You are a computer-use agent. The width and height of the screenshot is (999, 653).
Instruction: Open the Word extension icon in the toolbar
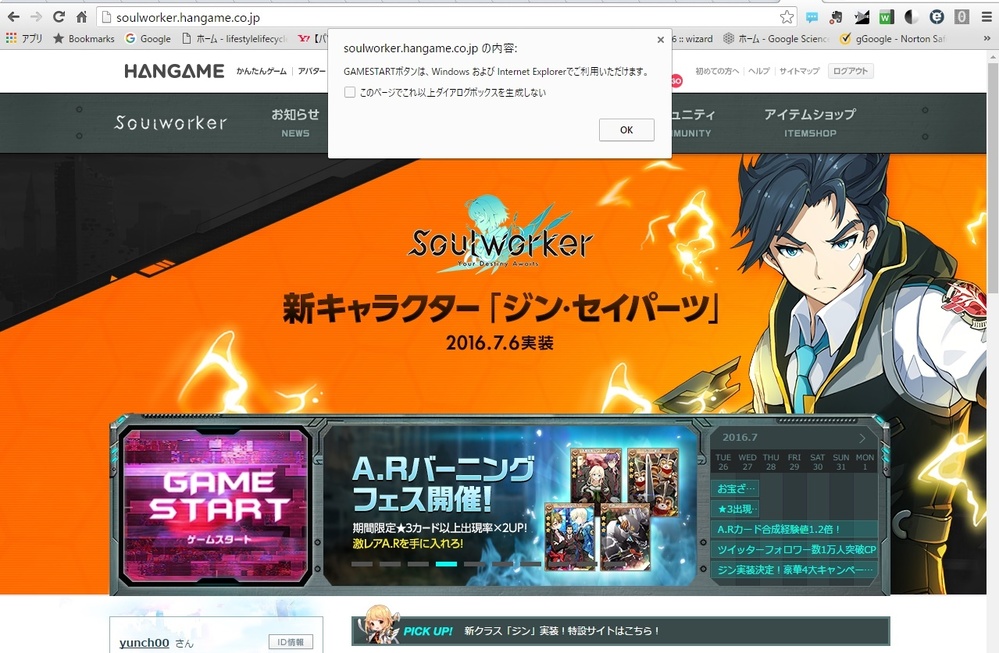(887, 17)
